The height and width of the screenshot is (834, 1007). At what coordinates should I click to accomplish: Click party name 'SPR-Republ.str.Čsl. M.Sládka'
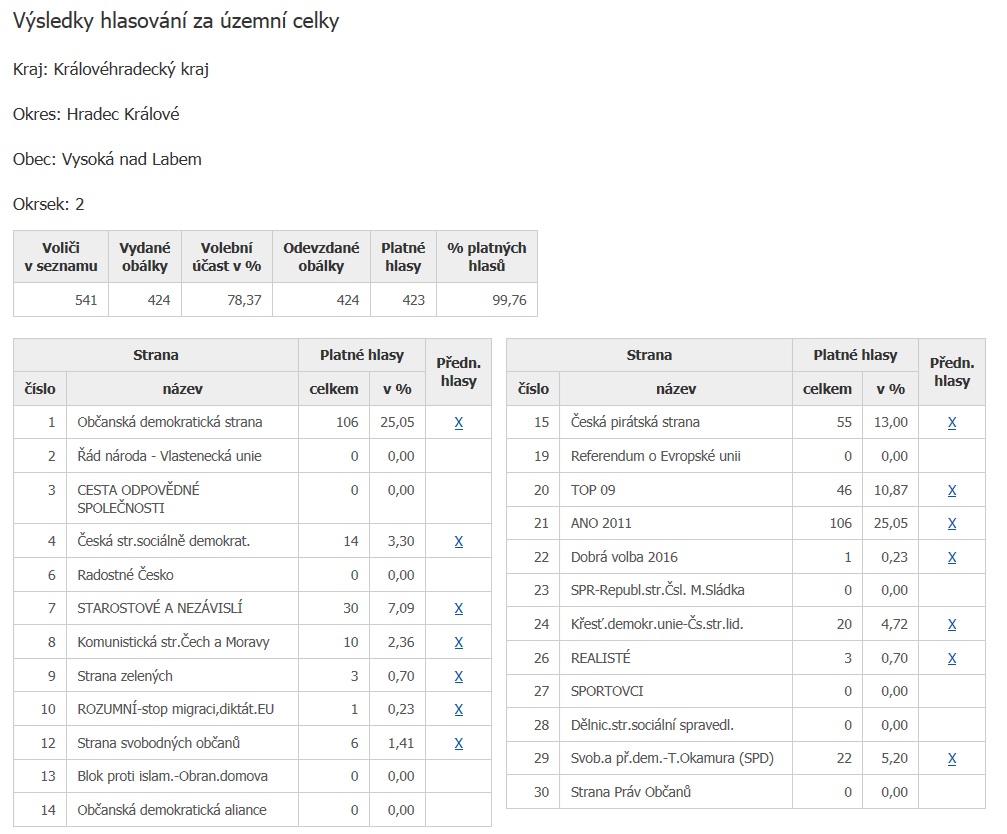point(658,590)
